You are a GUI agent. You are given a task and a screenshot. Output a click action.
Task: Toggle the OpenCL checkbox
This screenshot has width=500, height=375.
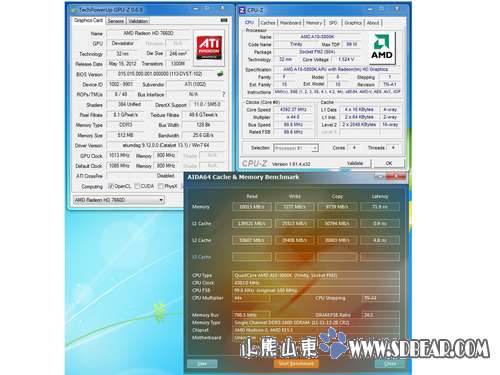click(111, 186)
